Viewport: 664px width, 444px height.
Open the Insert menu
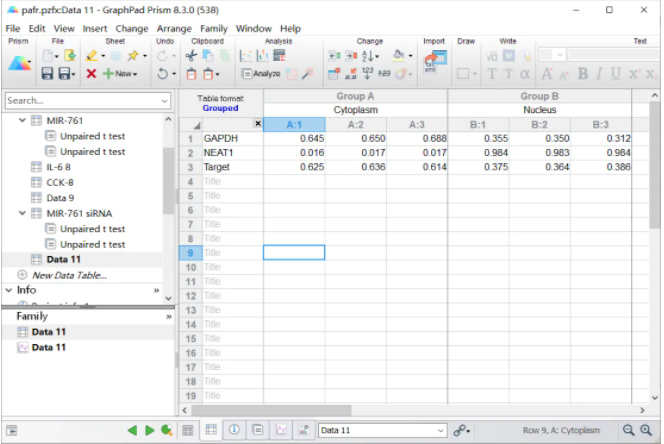pos(95,28)
